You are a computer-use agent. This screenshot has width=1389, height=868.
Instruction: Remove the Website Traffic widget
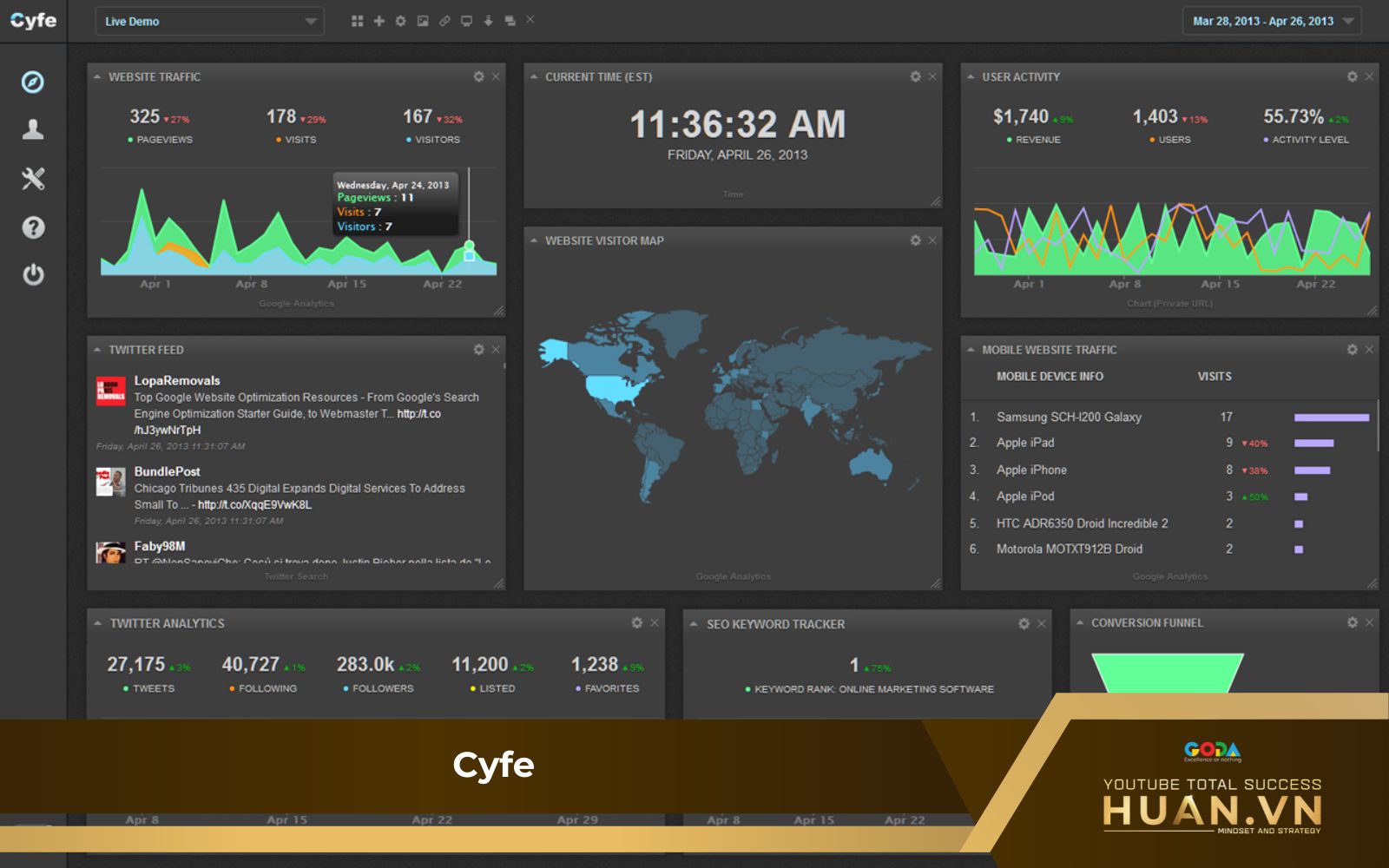[x=496, y=76]
